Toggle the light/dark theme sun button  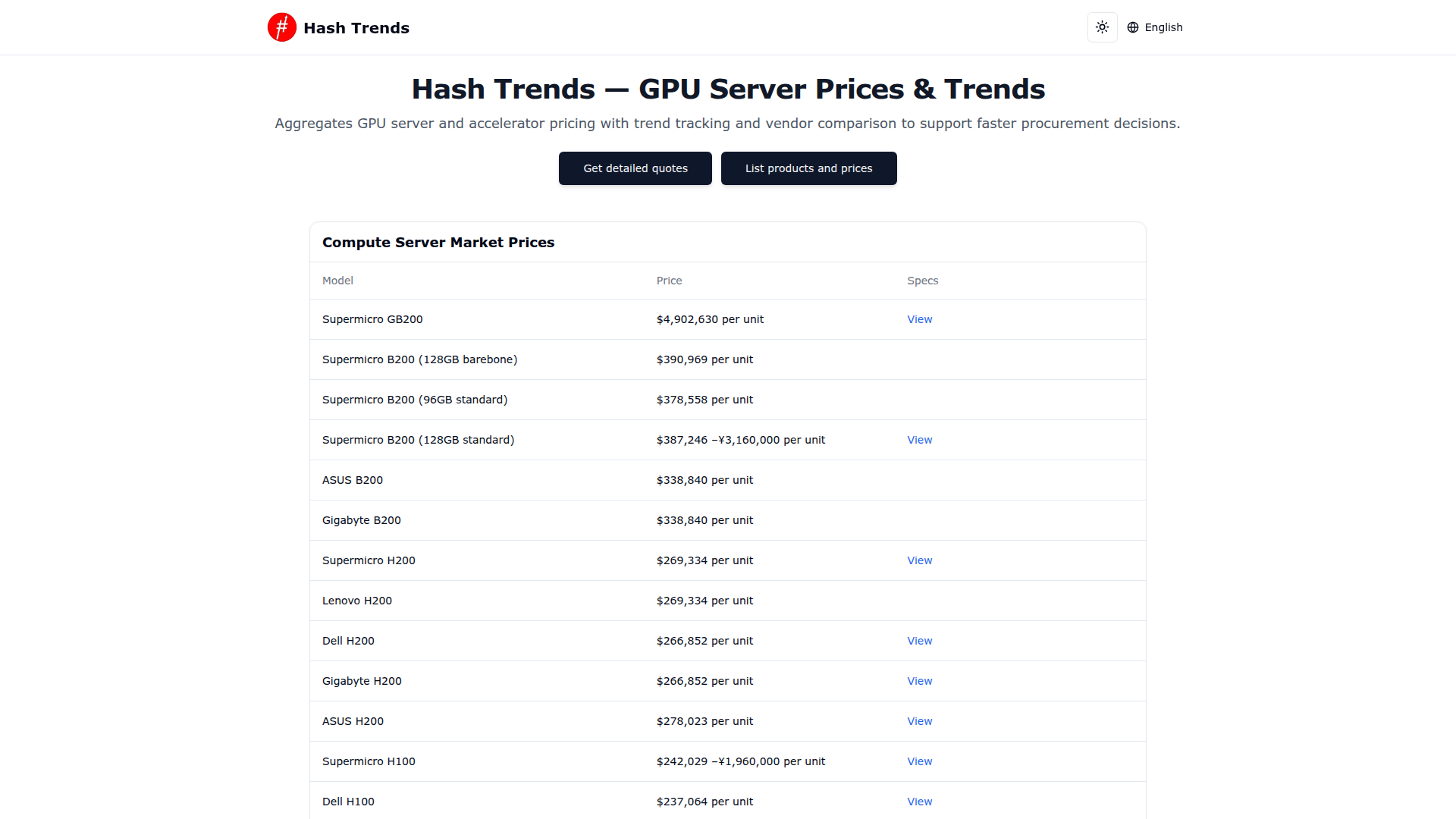(x=1102, y=27)
